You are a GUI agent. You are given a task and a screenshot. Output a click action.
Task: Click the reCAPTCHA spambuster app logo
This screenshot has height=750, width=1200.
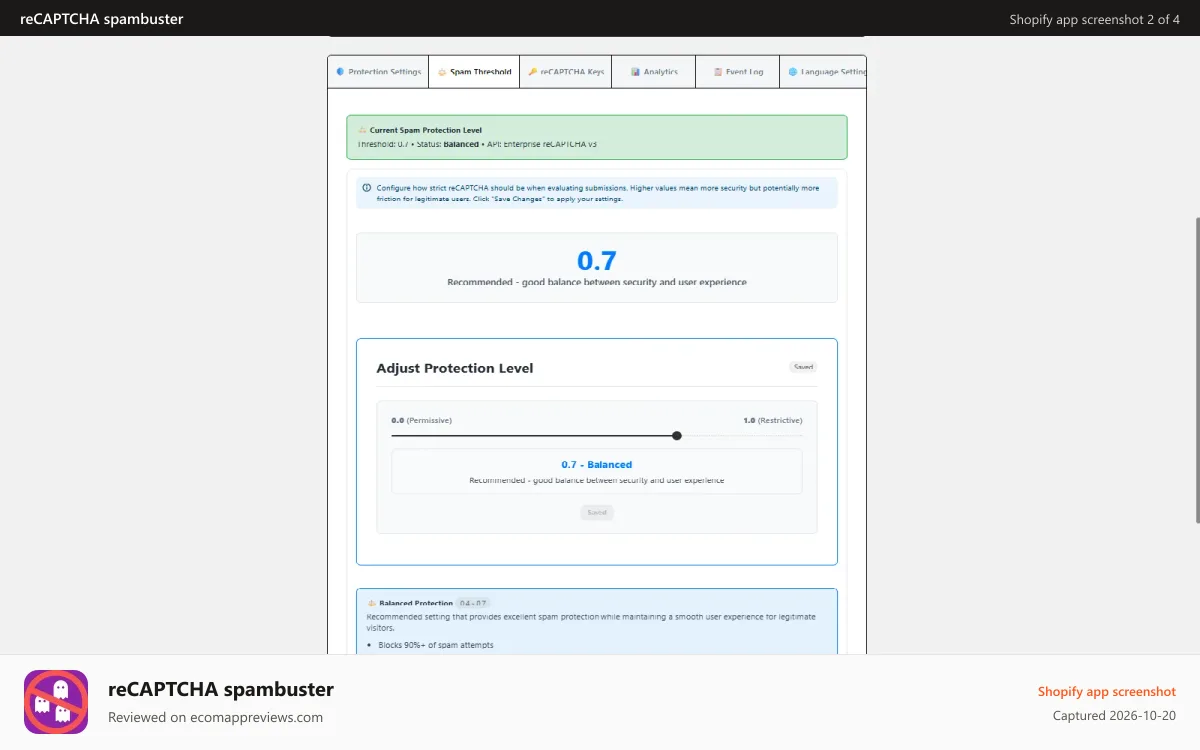point(56,702)
